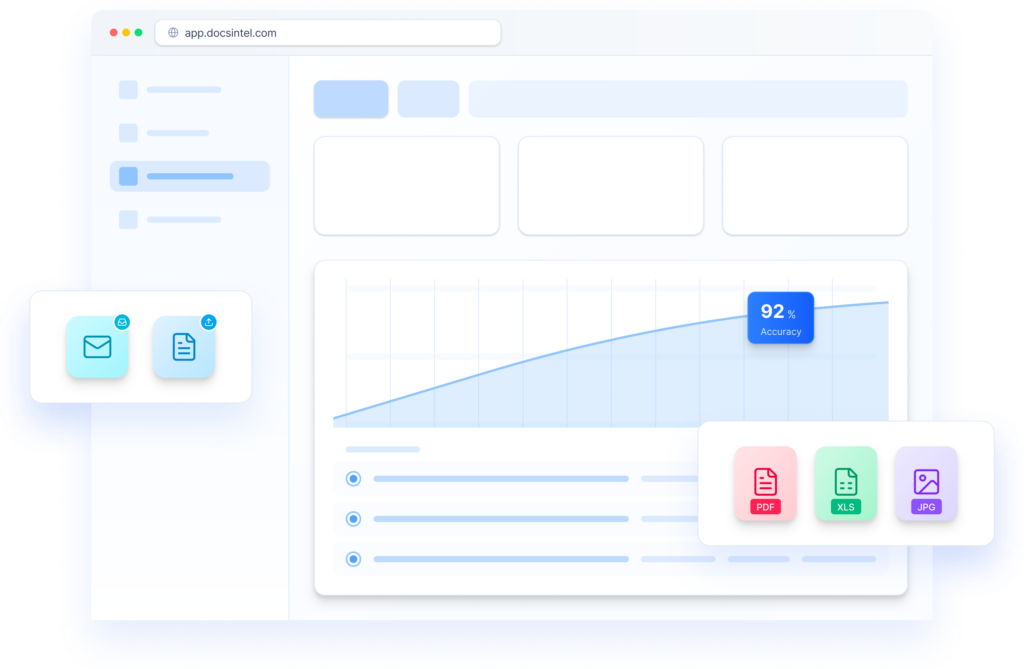1024x669 pixels.
Task: Click the document upload icon tile
Action: click(184, 347)
